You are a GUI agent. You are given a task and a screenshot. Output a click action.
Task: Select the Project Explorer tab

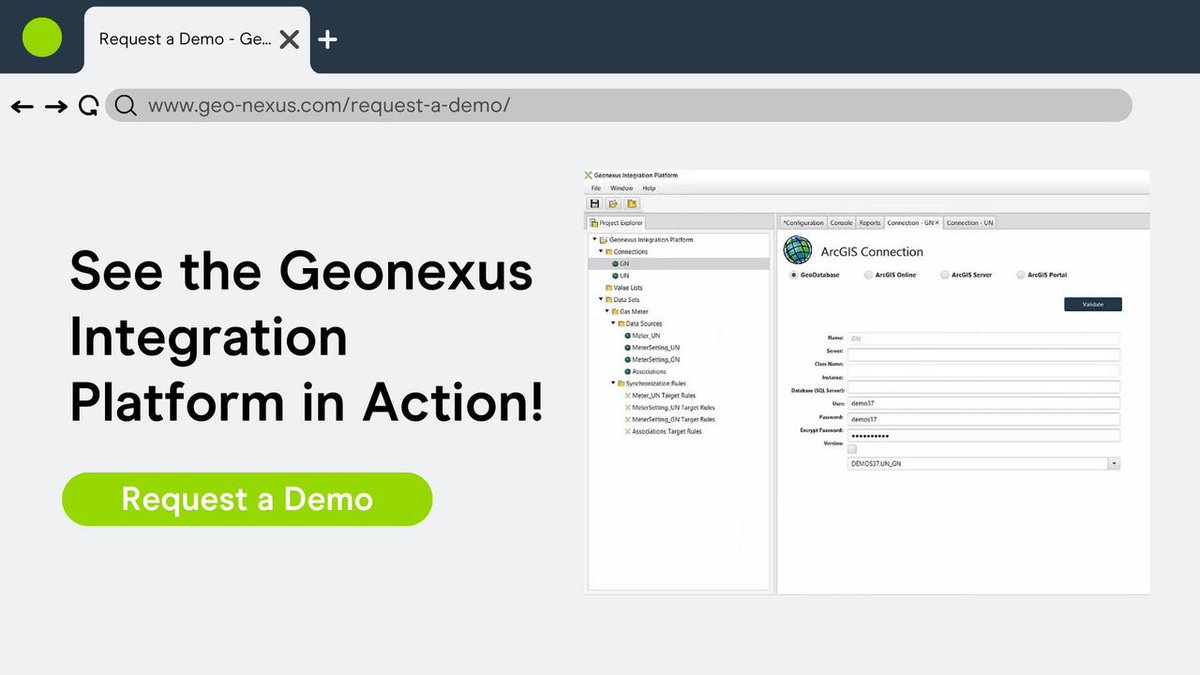tap(617, 223)
